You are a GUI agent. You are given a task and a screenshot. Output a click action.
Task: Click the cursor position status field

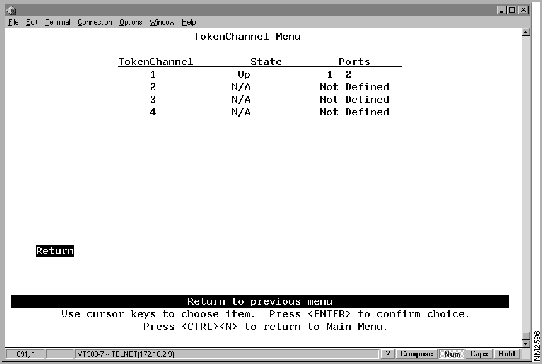26,354
